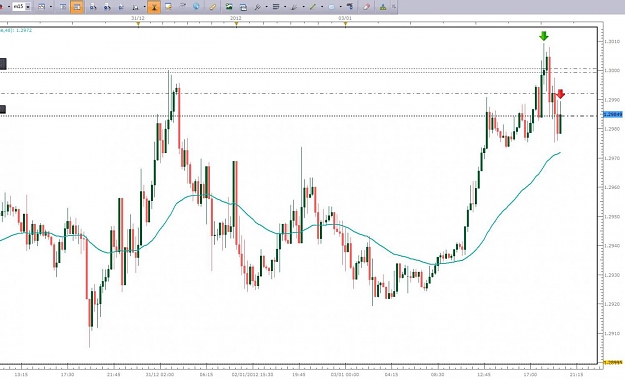Image resolution: width=625 pixels, height=379 pixels.
Task: Expand the horizontal lines tool dropdown
Action: pos(285,7)
